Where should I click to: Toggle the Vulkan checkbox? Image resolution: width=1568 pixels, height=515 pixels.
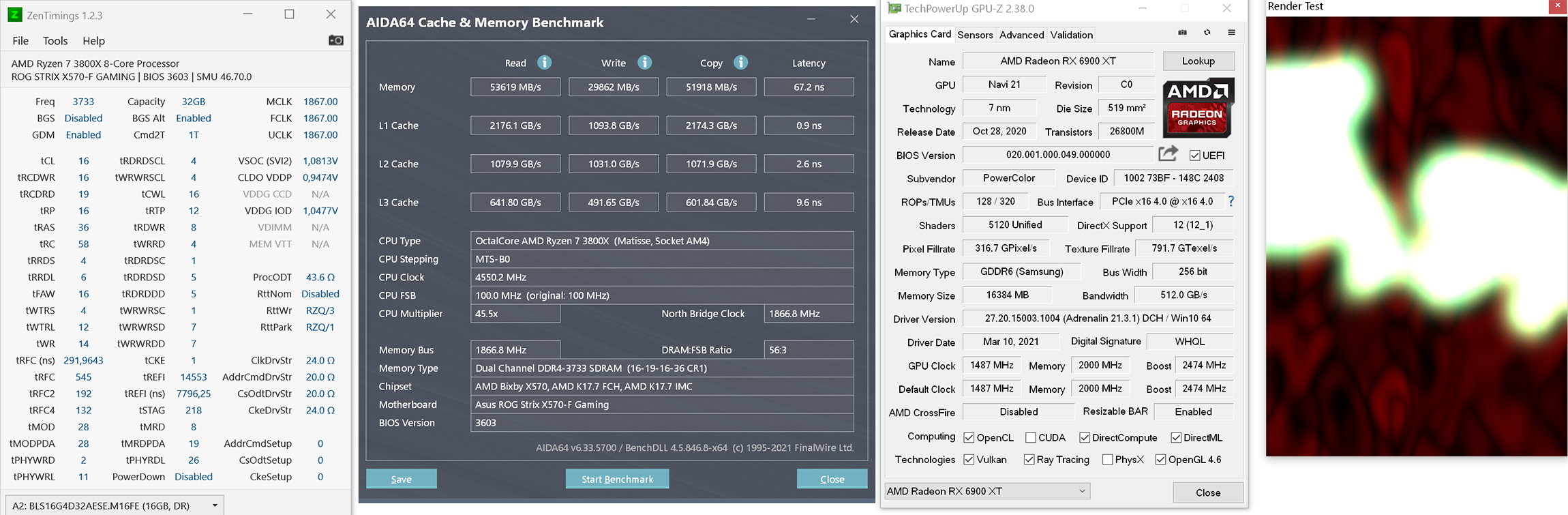tap(969, 460)
